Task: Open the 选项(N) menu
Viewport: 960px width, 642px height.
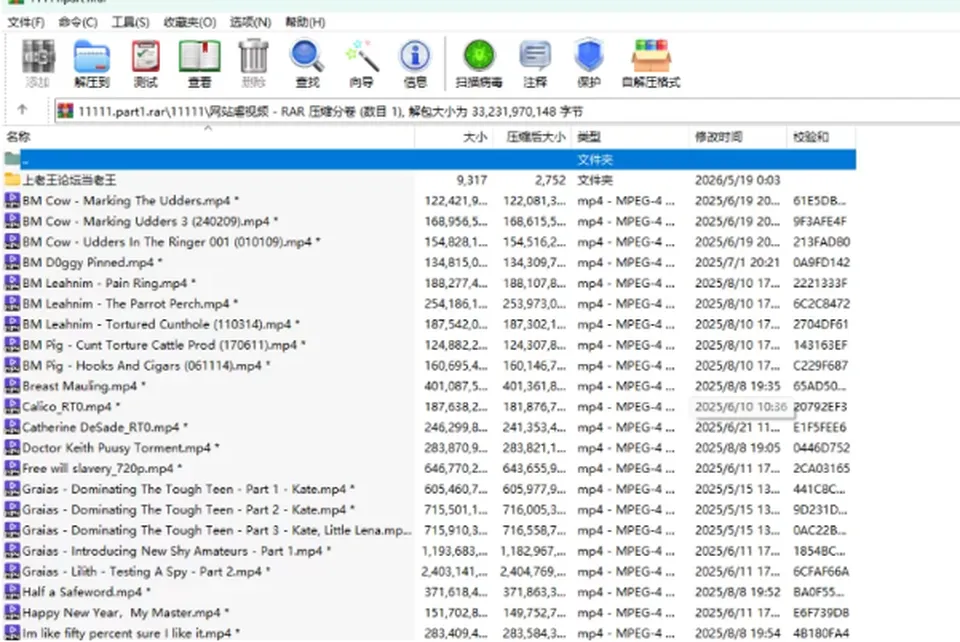Action: click(x=250, y=22)
